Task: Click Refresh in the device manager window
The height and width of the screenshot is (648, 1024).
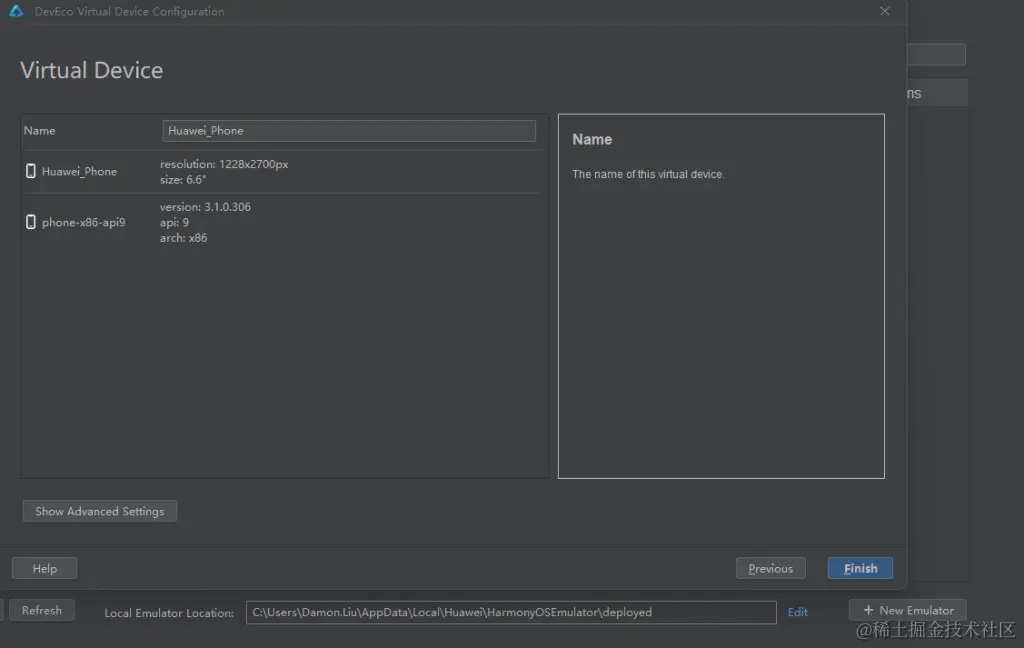Action: coord(42,610)
